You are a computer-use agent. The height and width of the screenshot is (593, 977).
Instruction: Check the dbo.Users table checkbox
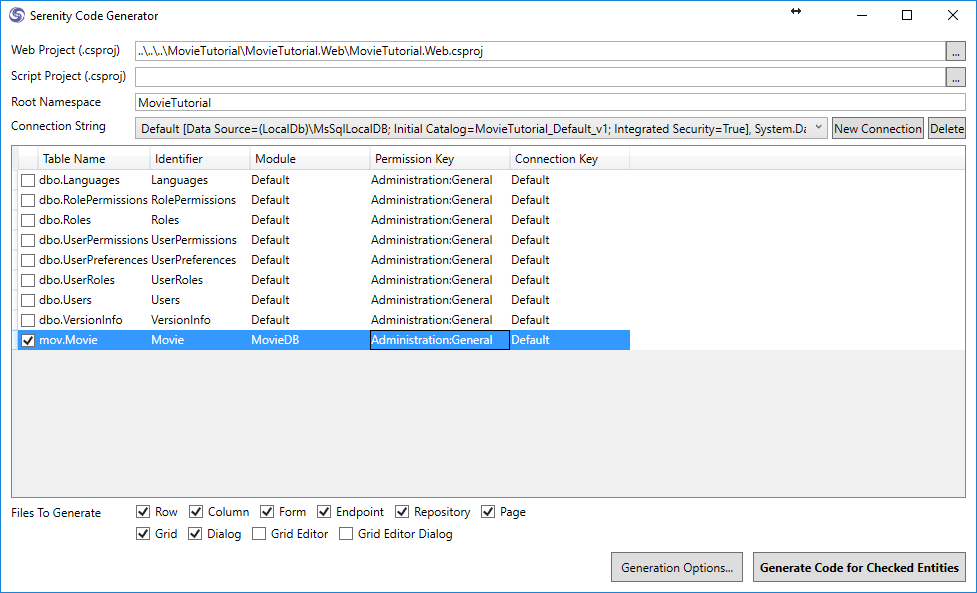[28, 300]
